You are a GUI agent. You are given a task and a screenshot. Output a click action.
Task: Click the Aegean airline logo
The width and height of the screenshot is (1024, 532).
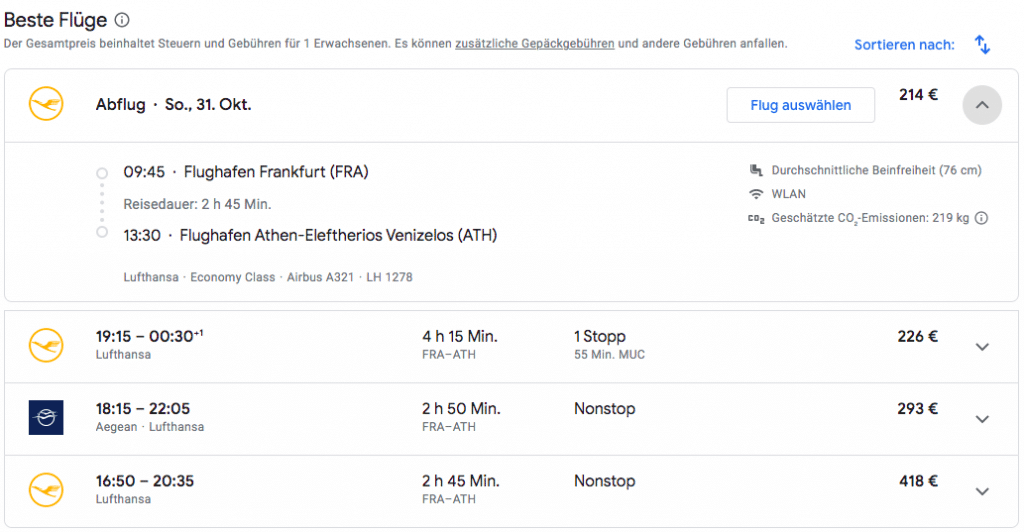tap(46, 417)
